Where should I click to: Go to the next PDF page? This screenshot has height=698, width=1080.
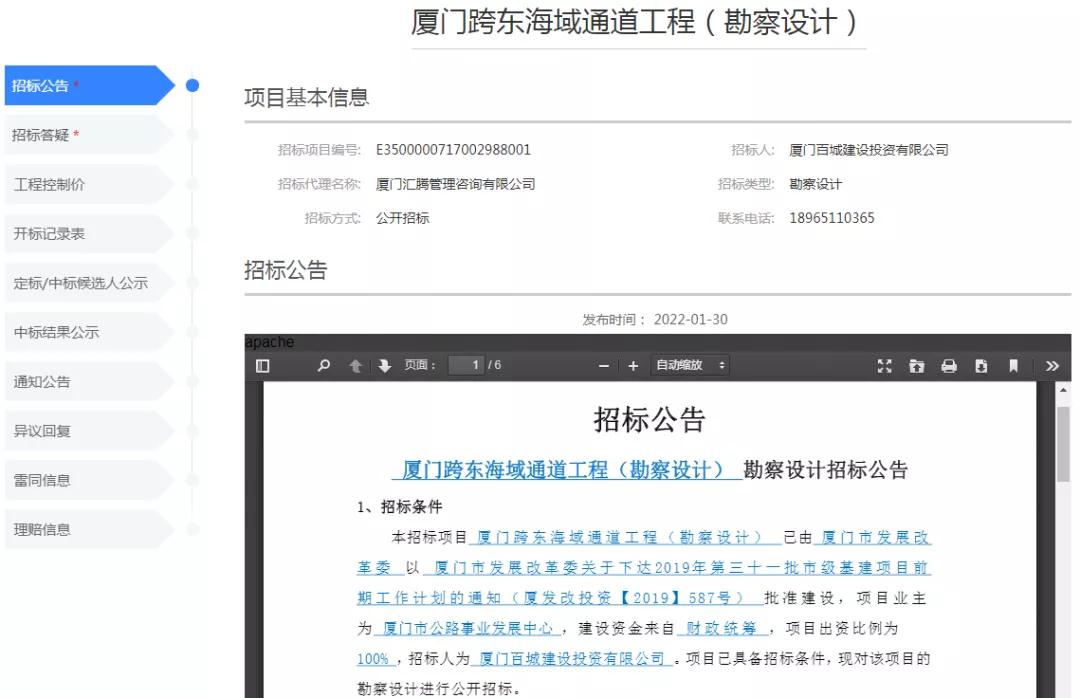385,366
